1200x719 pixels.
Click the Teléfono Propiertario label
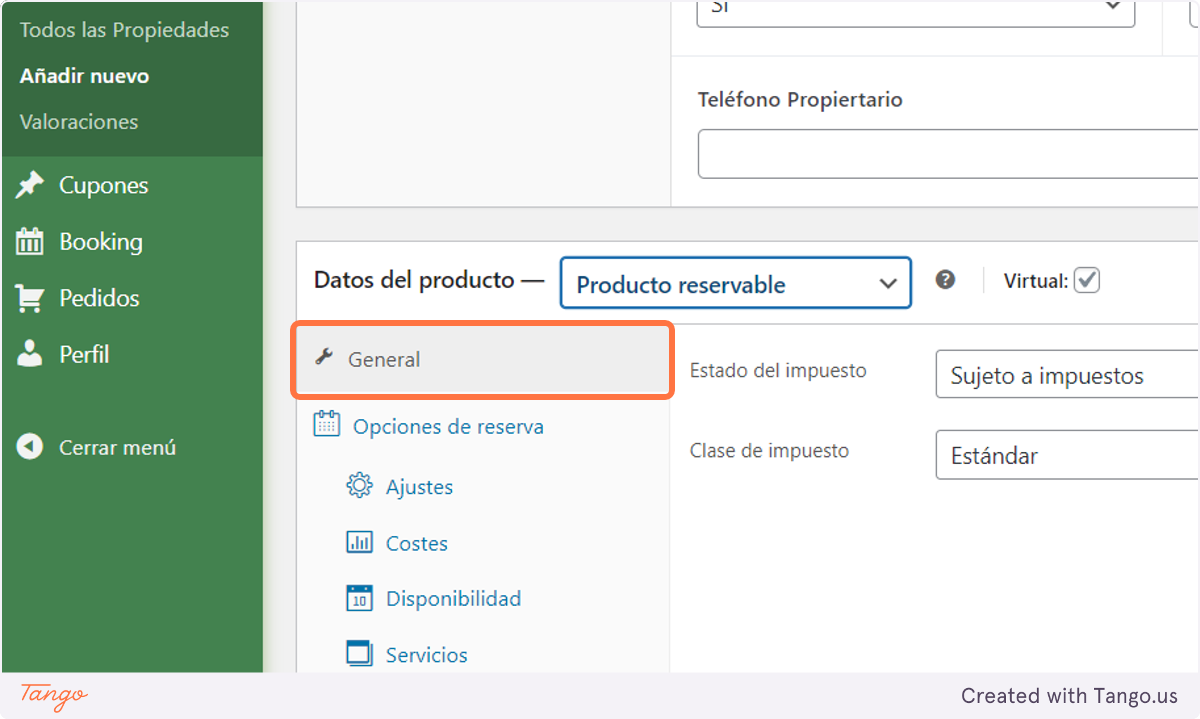tap(800, 100)
